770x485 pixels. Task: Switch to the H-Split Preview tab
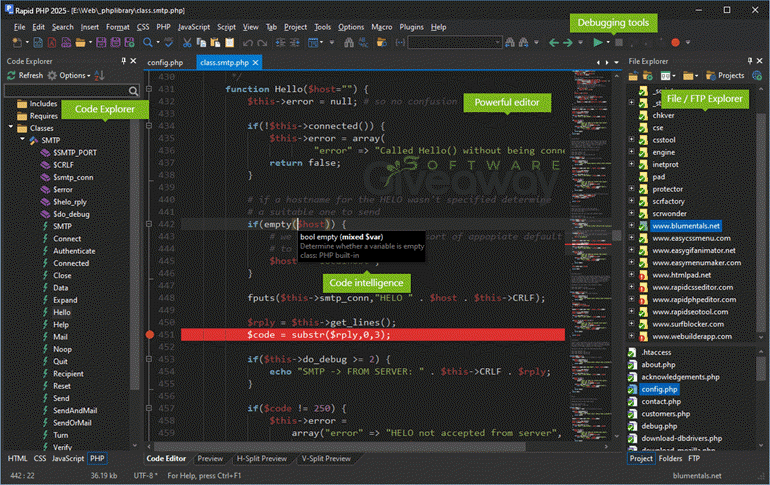[262, 458]
